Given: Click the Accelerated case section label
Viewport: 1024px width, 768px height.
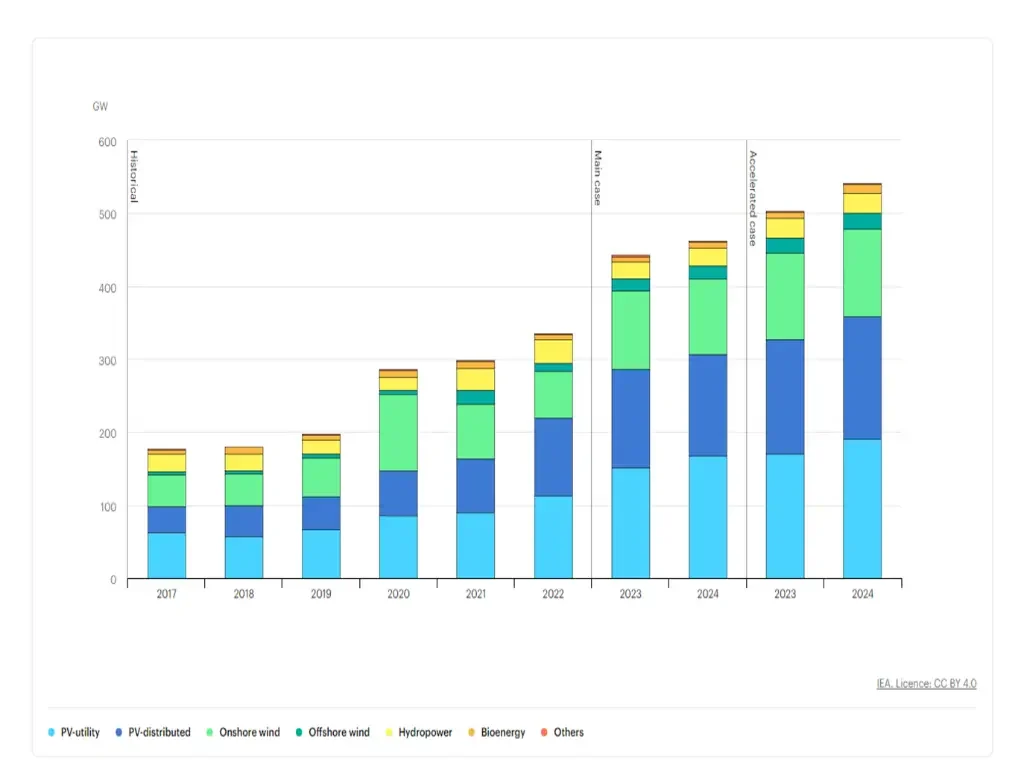Looking at the screenshot, I should click(x=753, y=197).
